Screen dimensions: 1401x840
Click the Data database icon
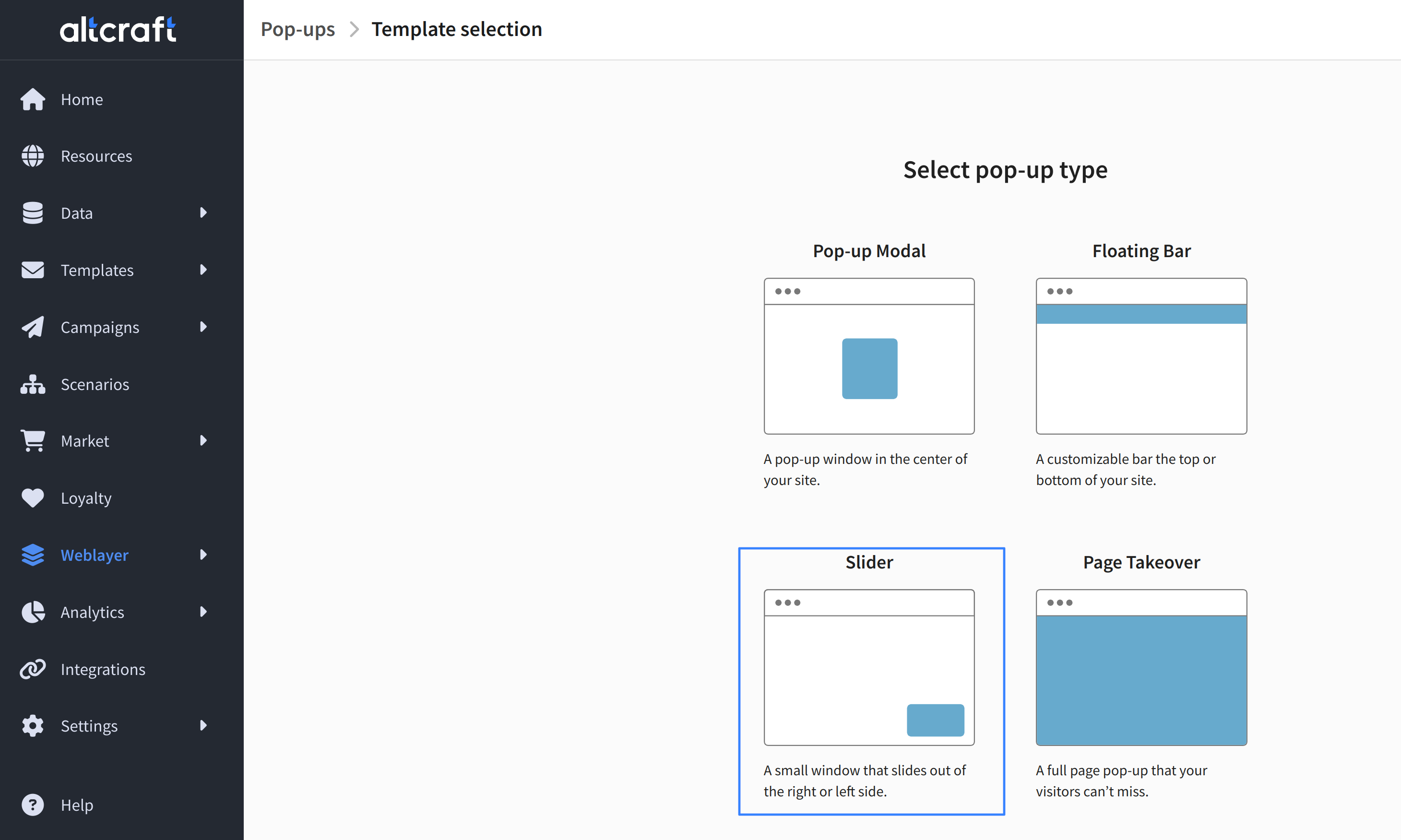tap(33, 213)
